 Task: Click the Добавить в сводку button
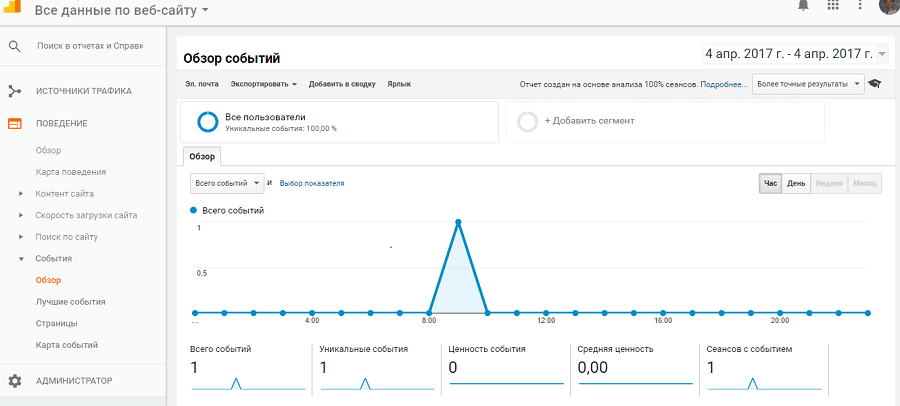(x=342, y=85)
